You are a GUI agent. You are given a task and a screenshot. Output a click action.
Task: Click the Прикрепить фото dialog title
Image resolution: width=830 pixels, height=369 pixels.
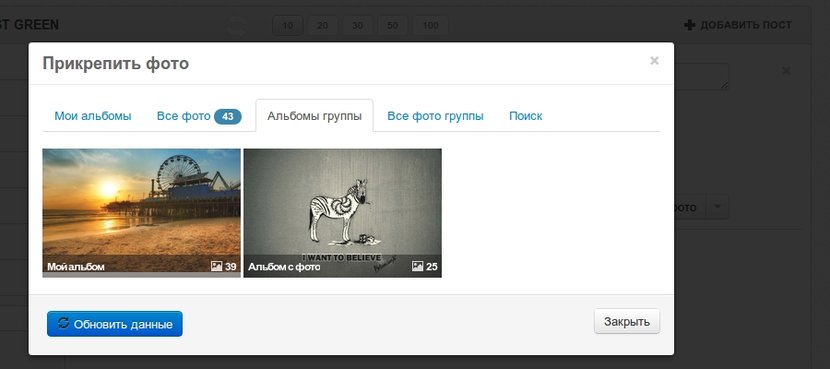115,64
